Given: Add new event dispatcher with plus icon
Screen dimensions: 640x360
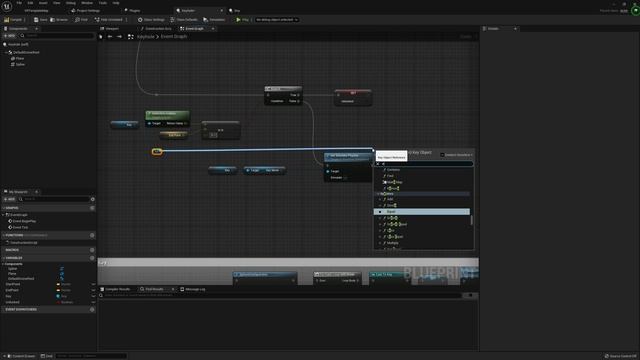Looking at the screenshot, I should tap(92, 309).
